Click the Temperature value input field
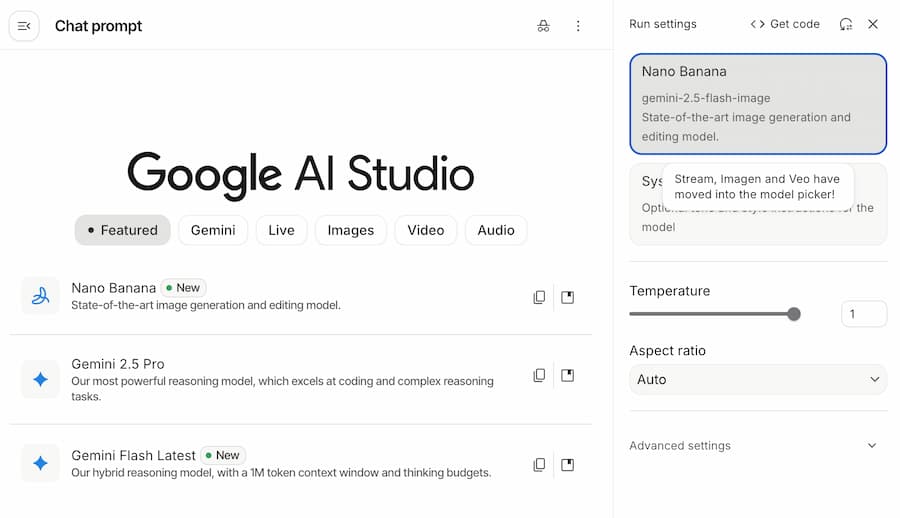Screen dimensions: 900x518 click(863, 314)
